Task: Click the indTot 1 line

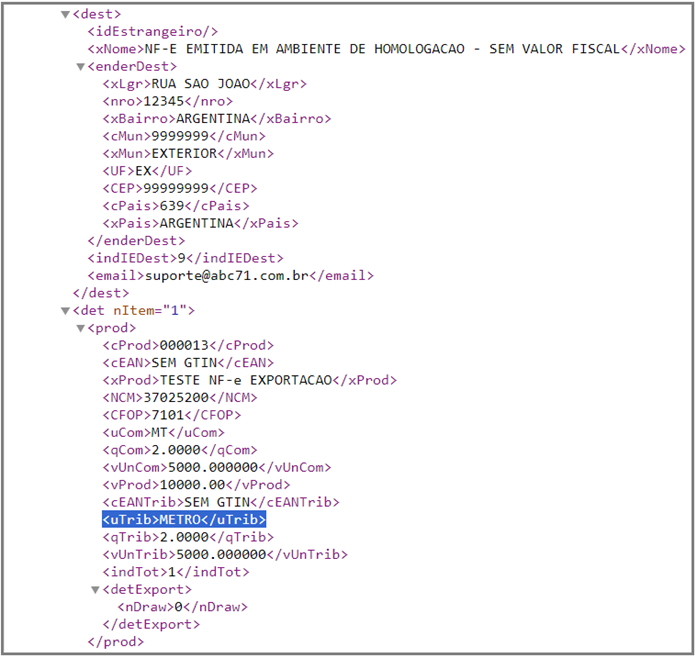Action: 176,572
